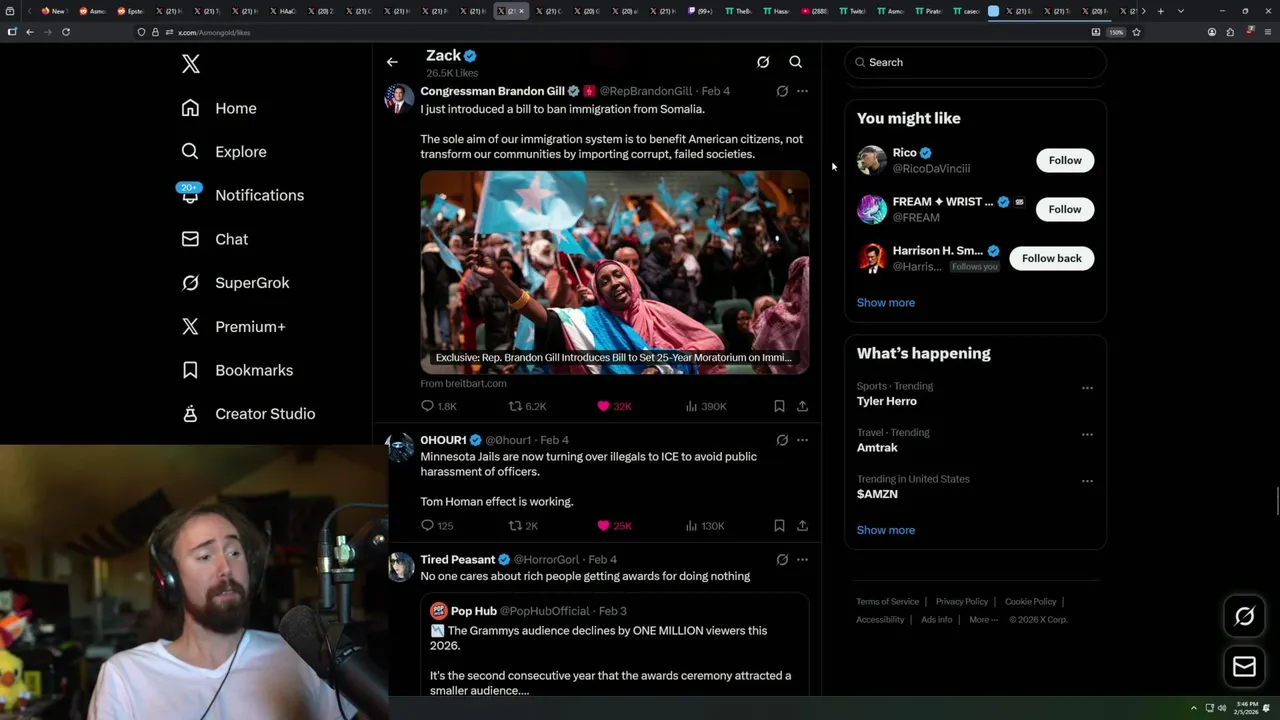Open Chat in the sidebar

click(x=214, y=239)
